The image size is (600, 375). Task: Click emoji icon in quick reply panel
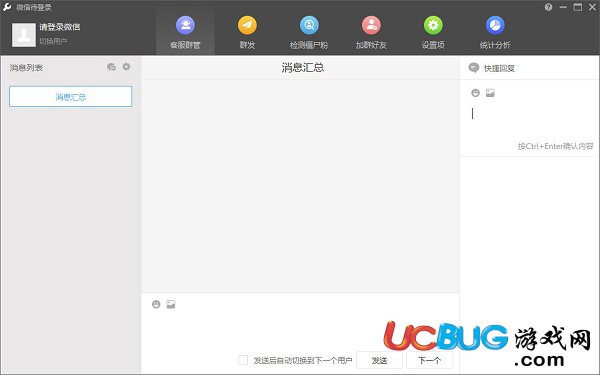pos(475,93)
